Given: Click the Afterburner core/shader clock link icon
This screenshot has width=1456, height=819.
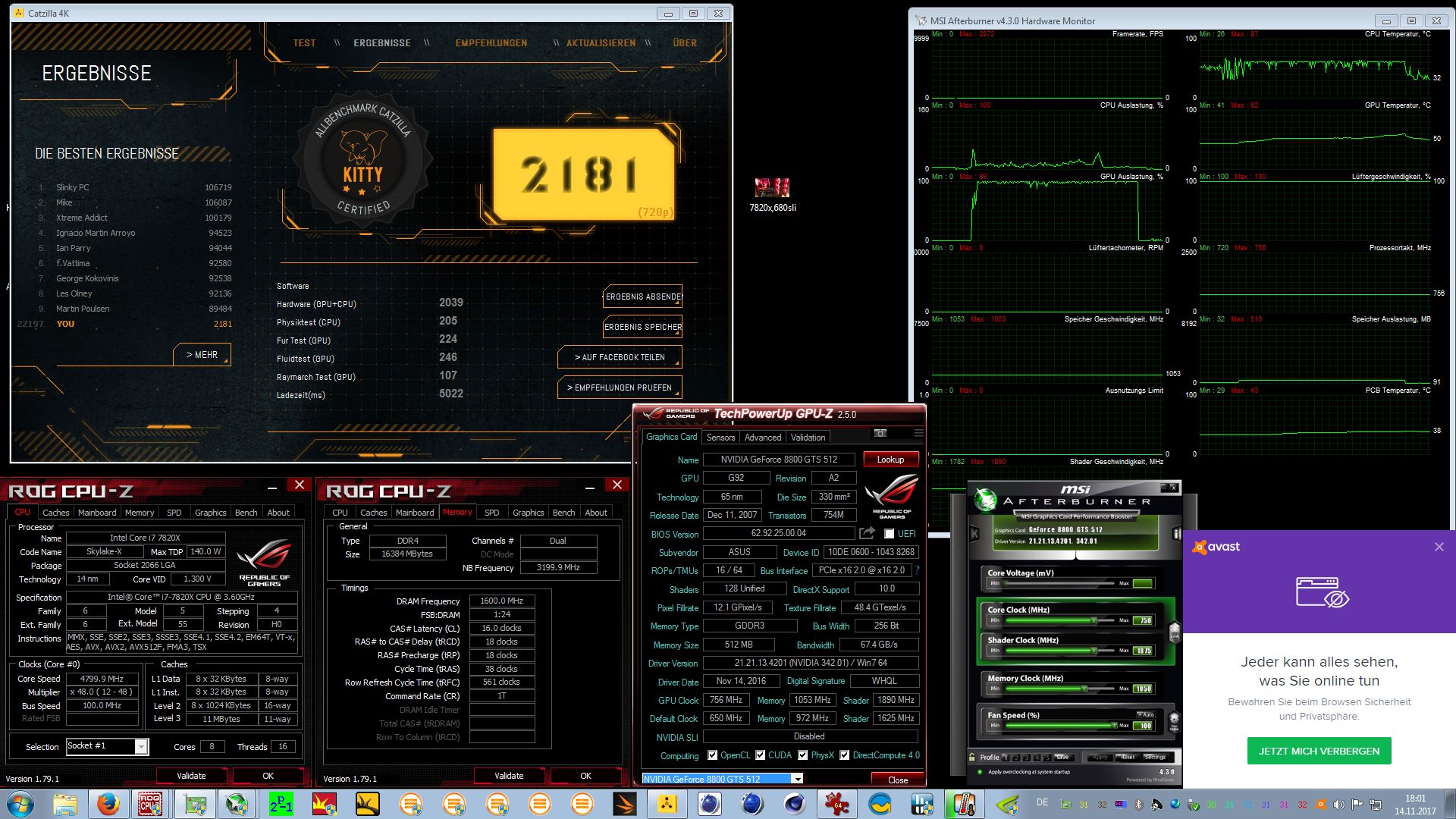Looking at the screenshot, I should (x=1175, y=632).
